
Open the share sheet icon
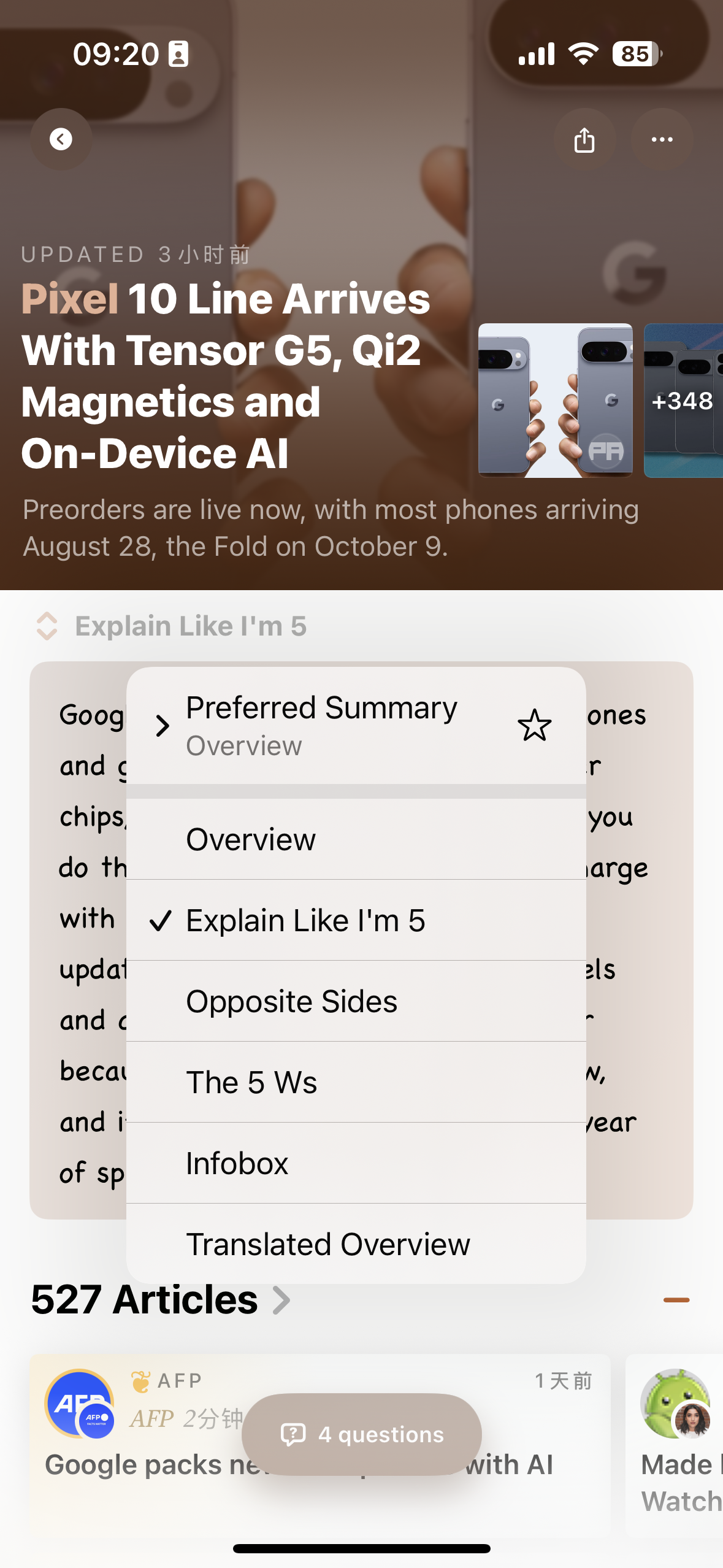pyautogui.click(x=584, y=139)
